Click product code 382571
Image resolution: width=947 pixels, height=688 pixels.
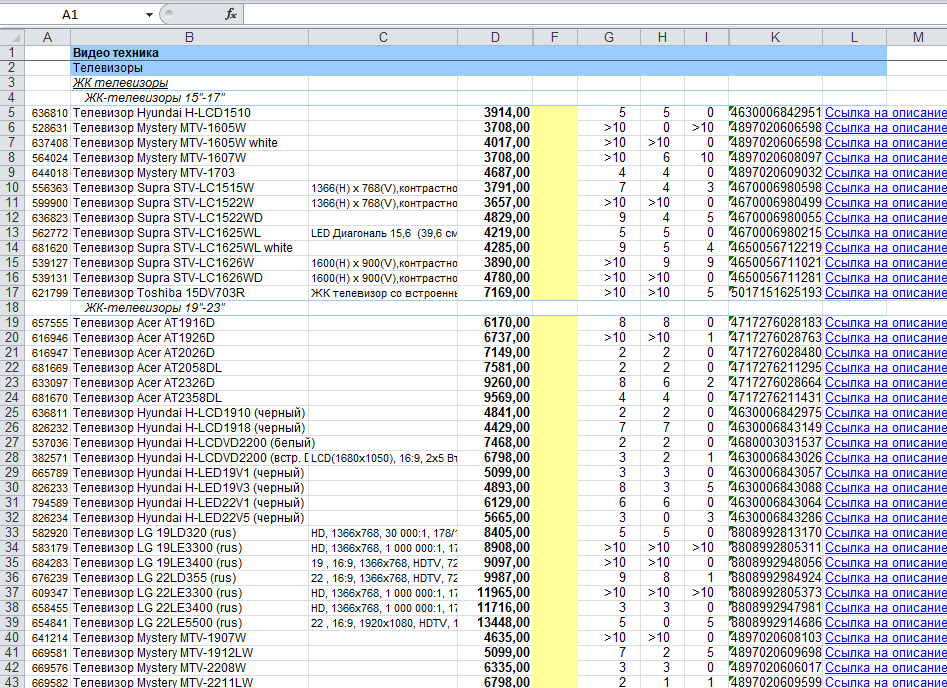48,457
